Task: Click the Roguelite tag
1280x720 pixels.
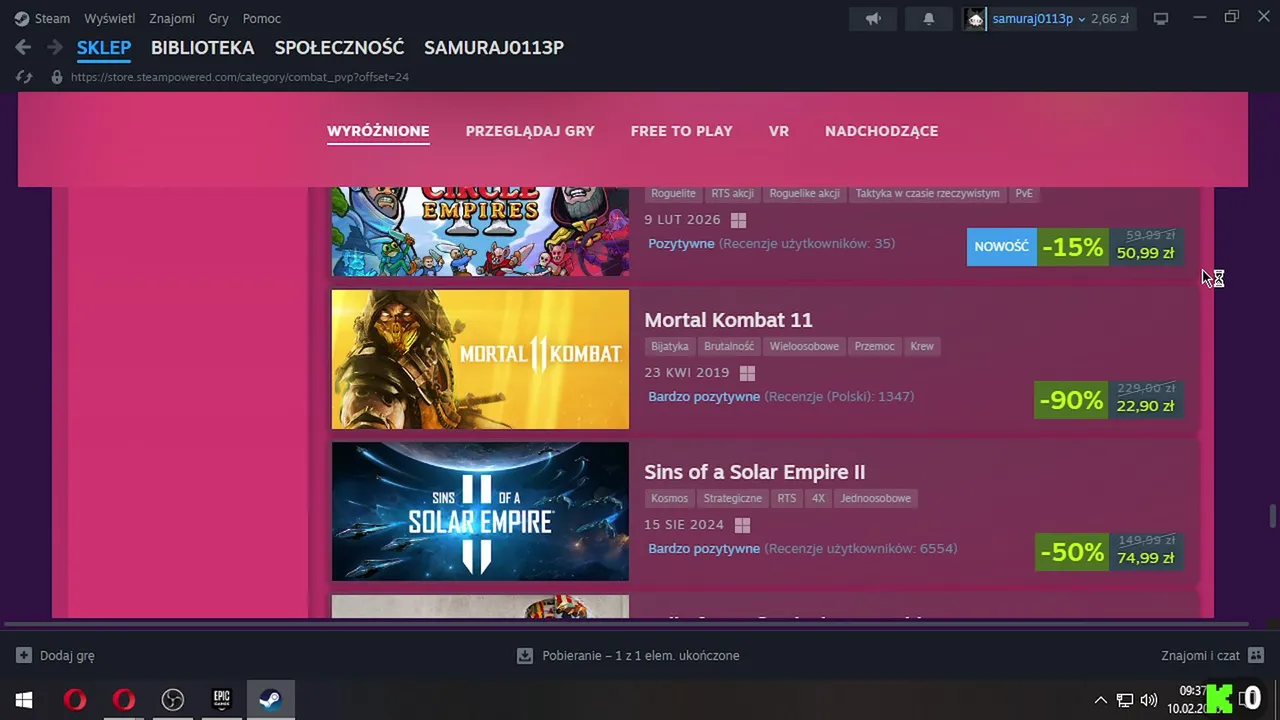Action: [673, 193]
